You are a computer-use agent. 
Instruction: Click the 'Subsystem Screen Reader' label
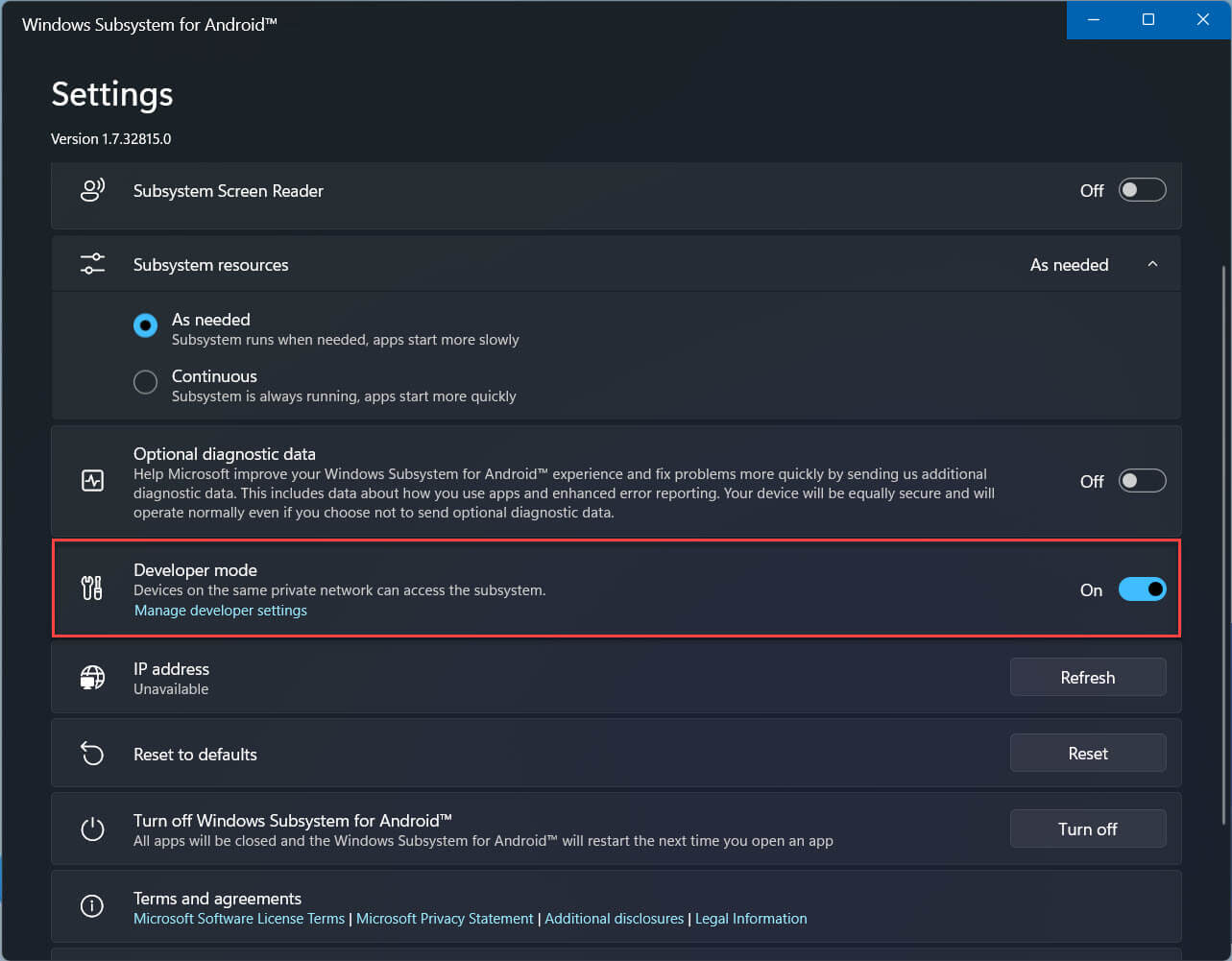pyautogui.click(x=229, y=191)
